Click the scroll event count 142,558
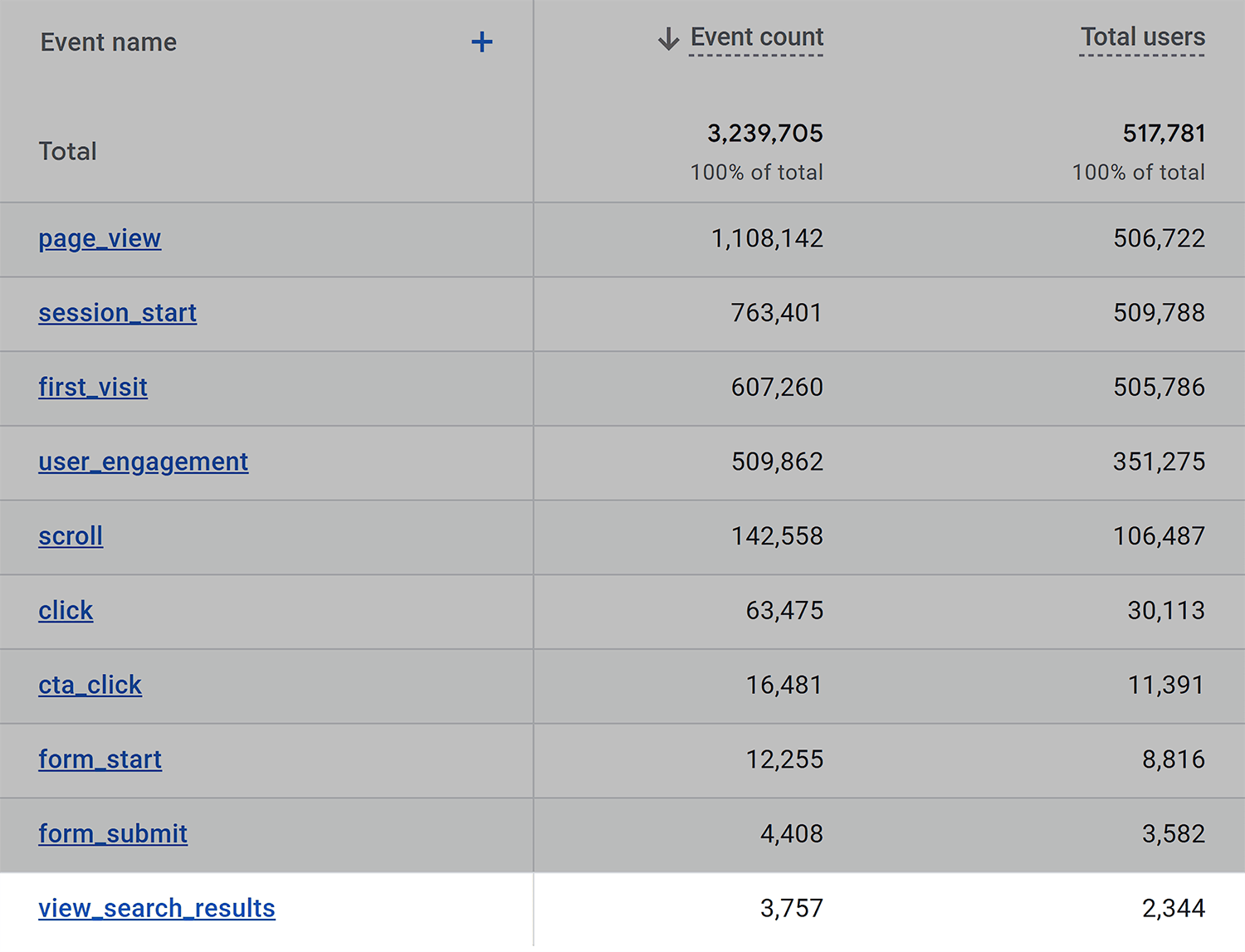Image resolution: width=1245 pixels, height=952 pixels. [777, 536]
